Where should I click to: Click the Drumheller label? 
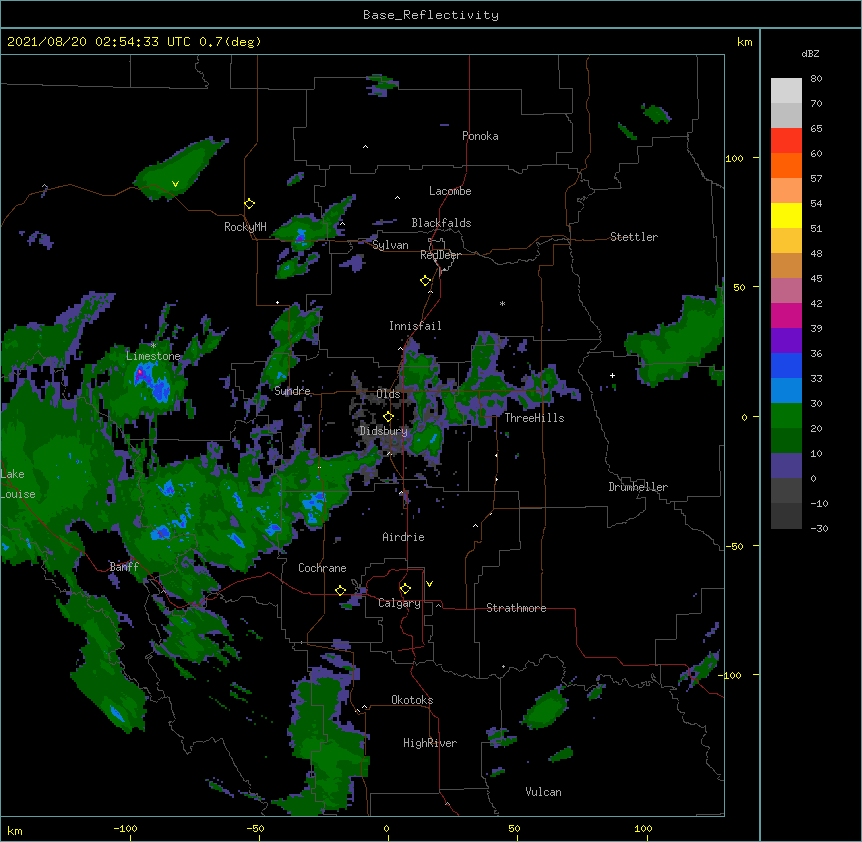coord(638,487)
